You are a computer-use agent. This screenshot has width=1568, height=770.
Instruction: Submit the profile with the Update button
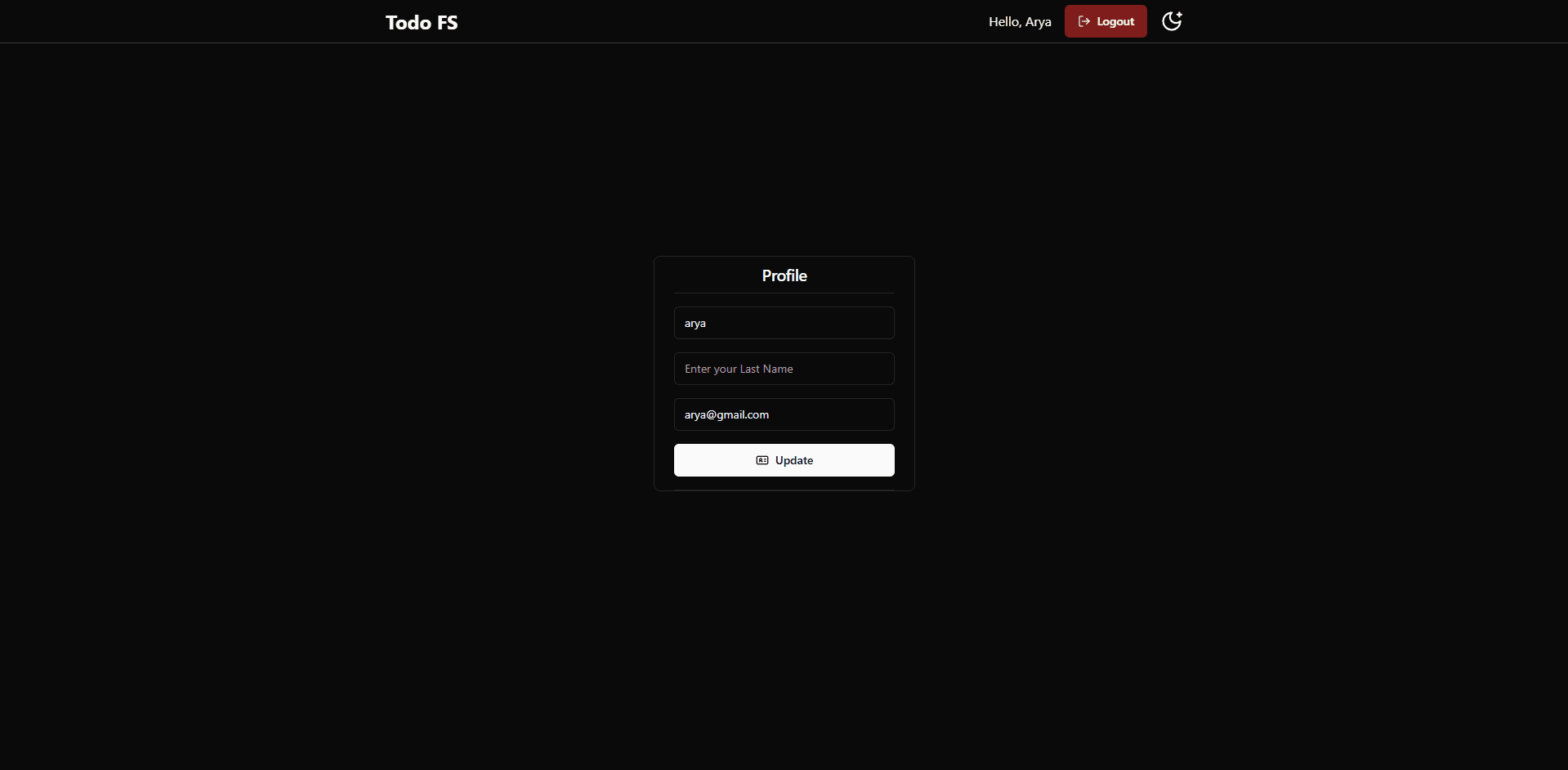click(784, 460)
